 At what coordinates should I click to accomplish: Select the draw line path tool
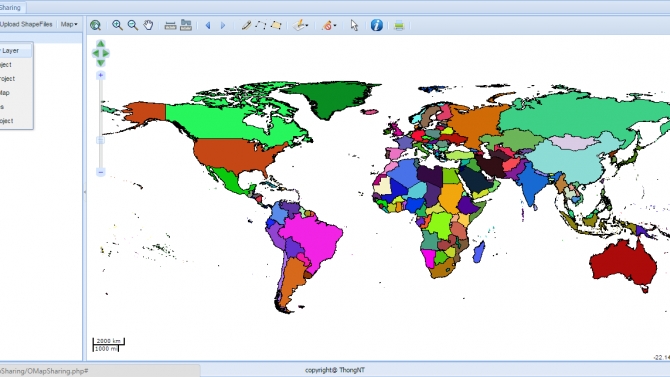[261, 25]
